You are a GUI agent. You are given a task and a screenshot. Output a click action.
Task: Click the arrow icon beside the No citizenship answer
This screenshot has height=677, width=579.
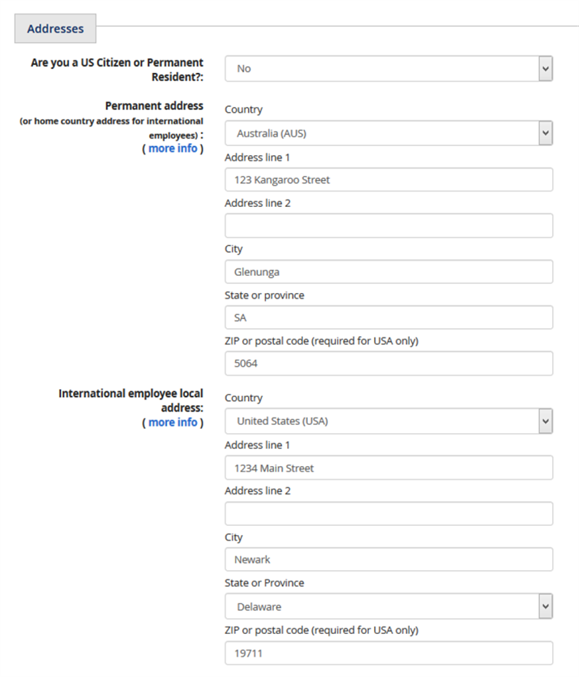tap(545, 69)
